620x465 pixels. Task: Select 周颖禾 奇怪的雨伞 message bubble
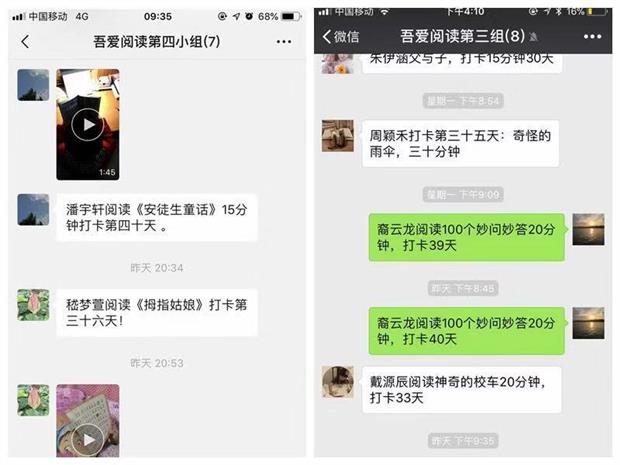460,144
